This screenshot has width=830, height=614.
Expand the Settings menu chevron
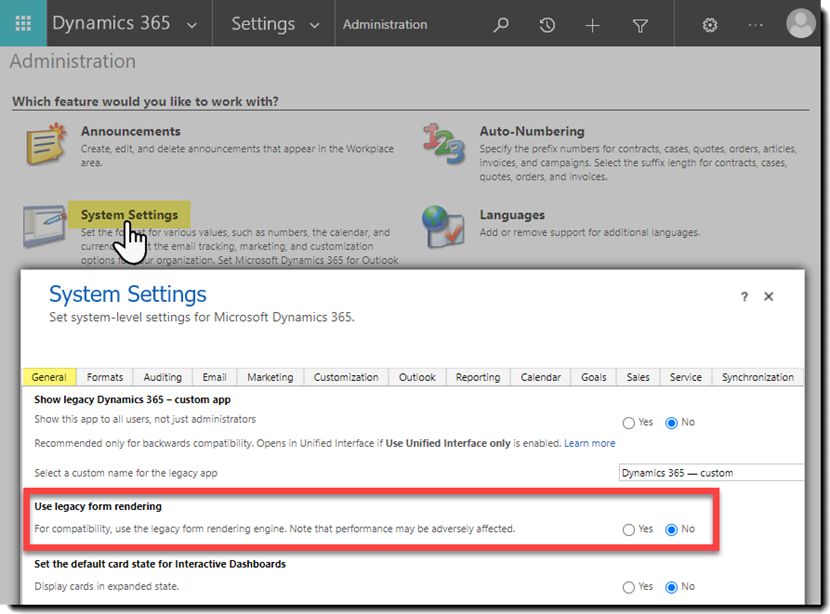coord(314,25)
